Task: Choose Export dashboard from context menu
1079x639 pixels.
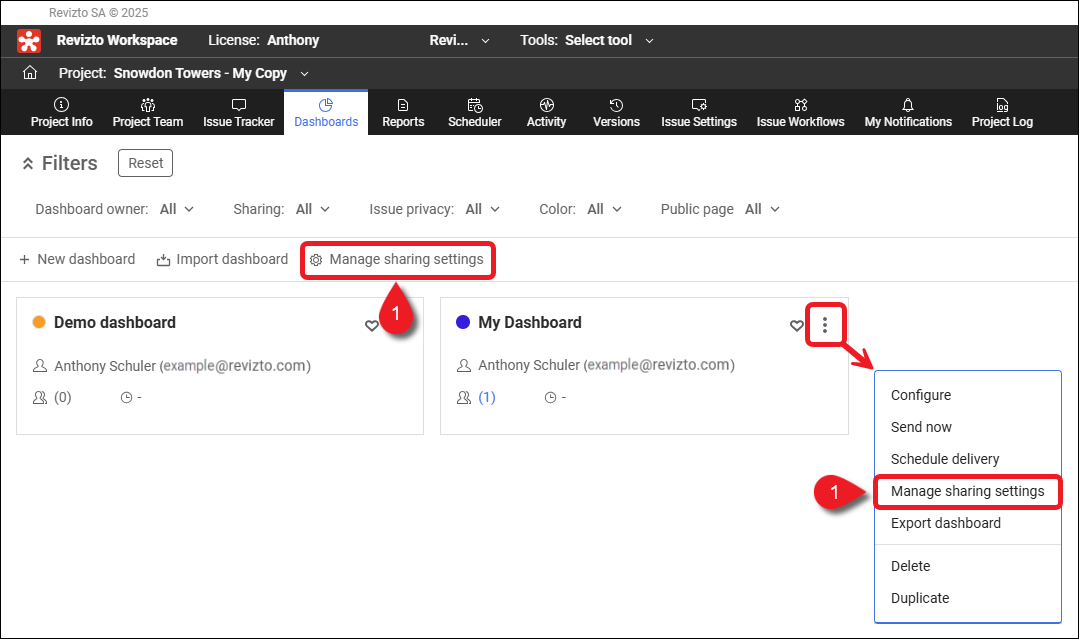Action: point(945,523)
